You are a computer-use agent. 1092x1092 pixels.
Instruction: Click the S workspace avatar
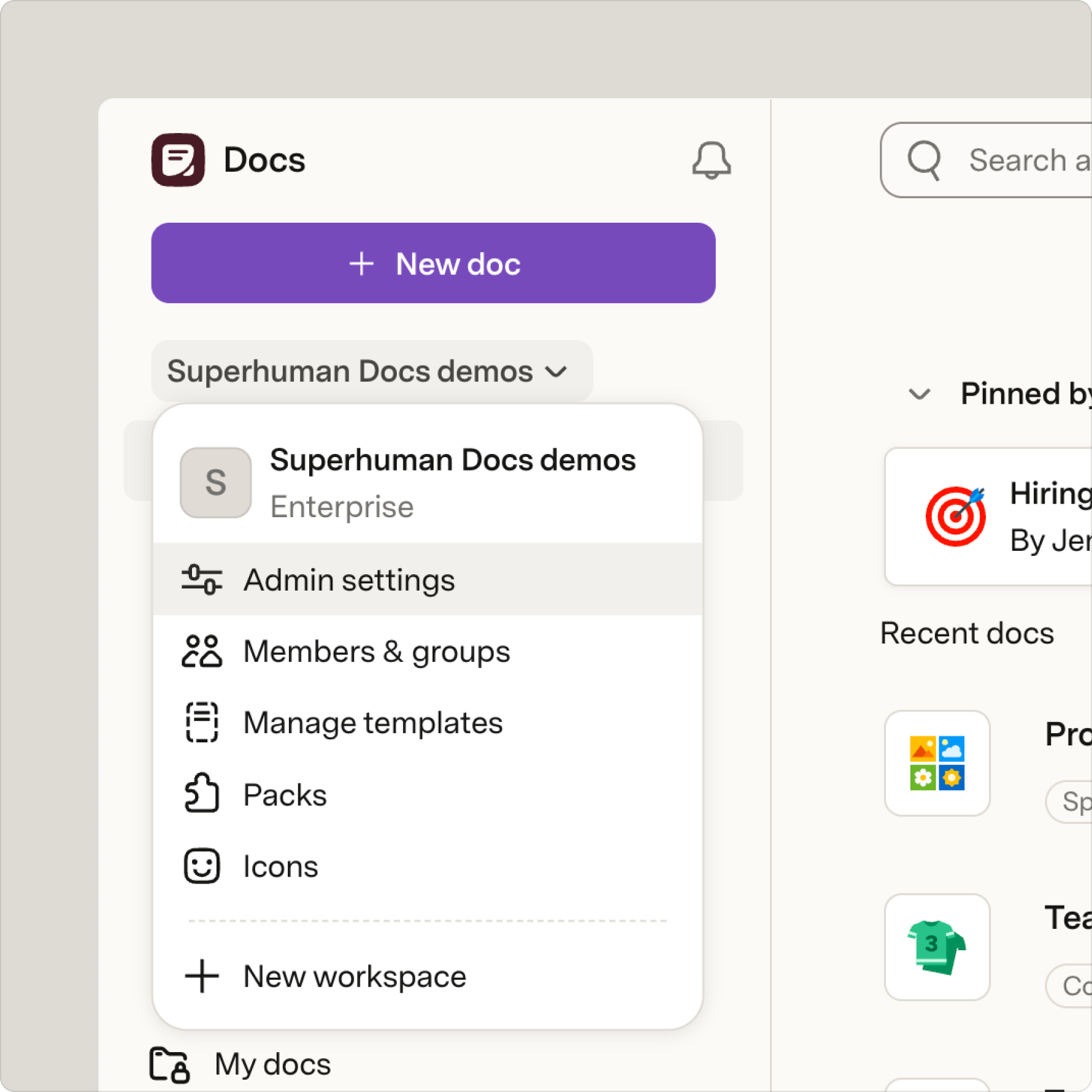point(215,482)
